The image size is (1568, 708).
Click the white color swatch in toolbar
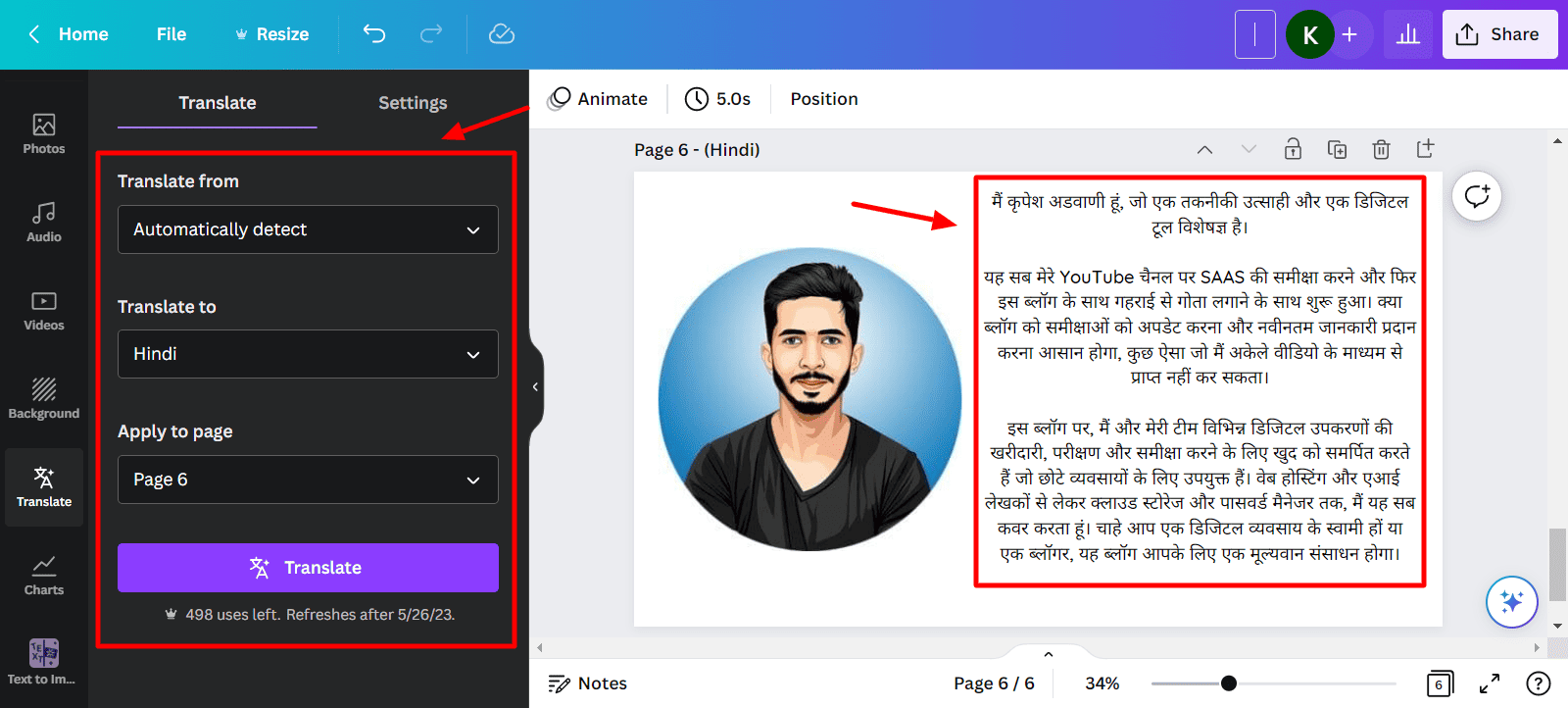(1255, 34)
